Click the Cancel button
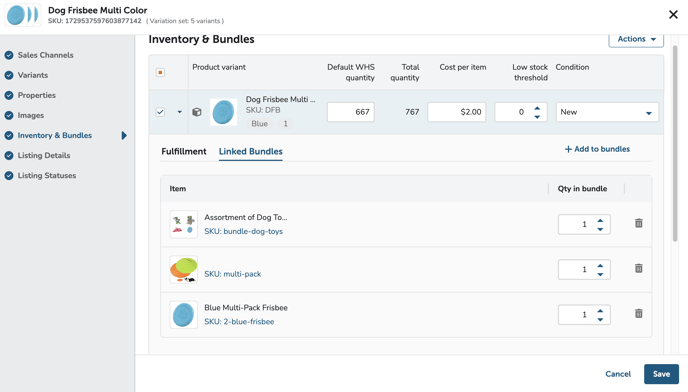This screenshot has width=688, height=392. click(x=618, y=374)
